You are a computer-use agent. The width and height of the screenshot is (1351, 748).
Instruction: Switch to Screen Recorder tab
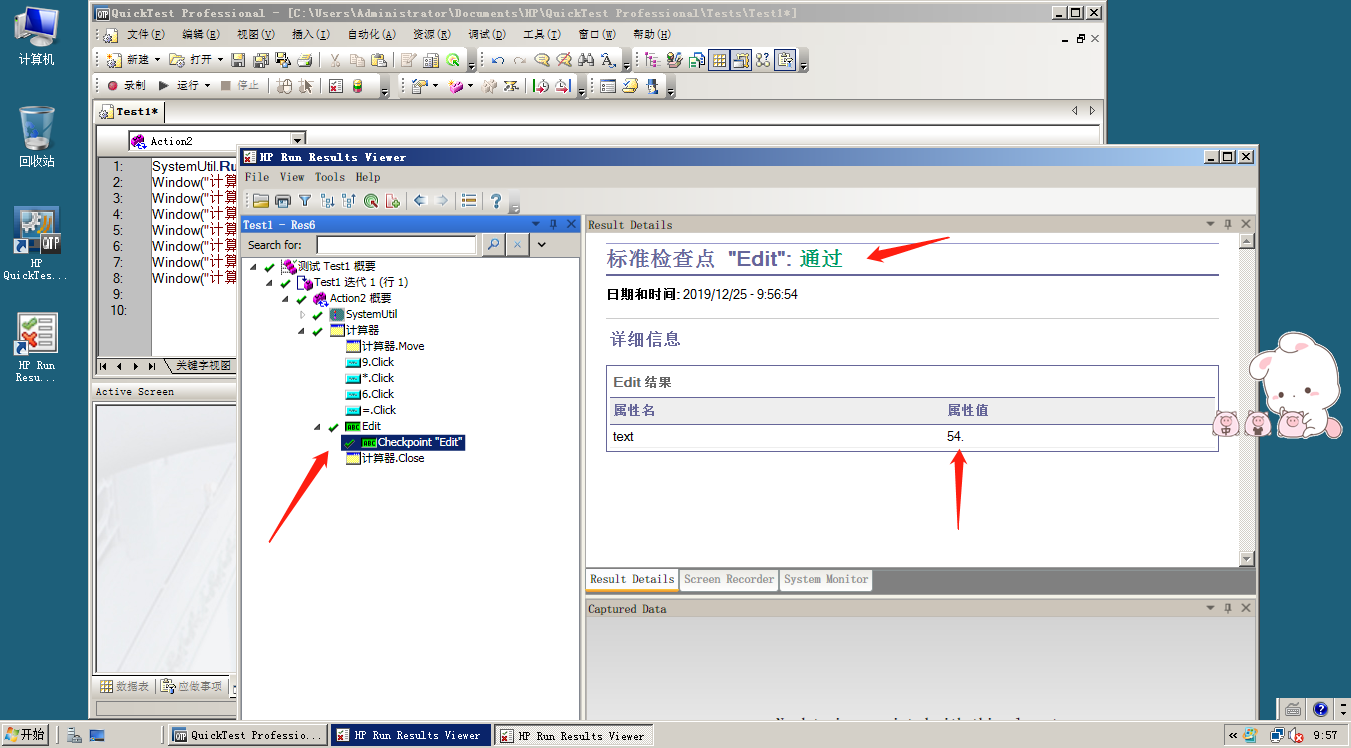[729, 579]
